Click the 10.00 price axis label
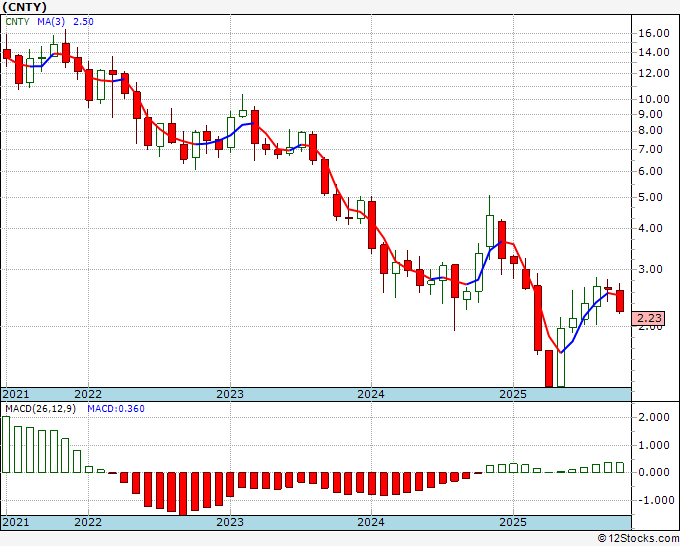The height and width of the screenshot is (546, 680). 654,99
